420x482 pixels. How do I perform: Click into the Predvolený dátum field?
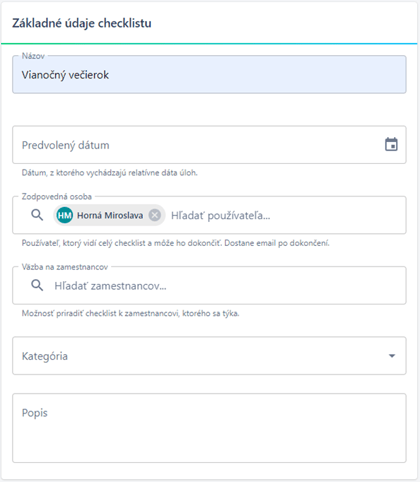coord(209,145)
